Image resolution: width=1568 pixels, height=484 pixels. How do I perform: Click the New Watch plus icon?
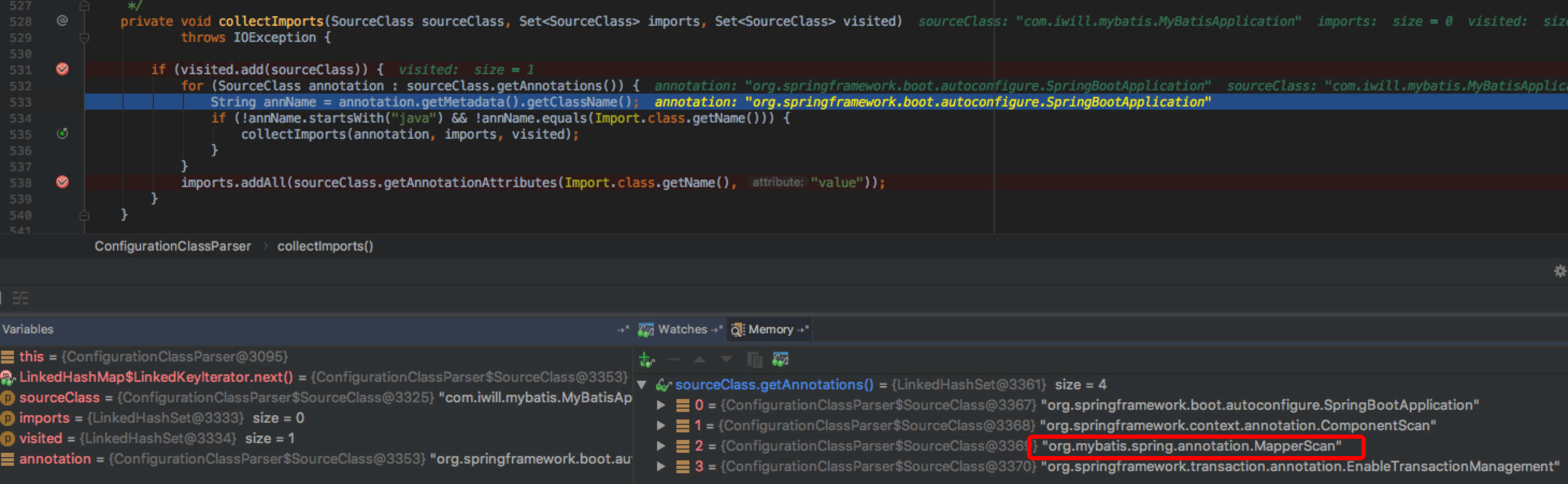pyautogui.click(x=646, y=360)
